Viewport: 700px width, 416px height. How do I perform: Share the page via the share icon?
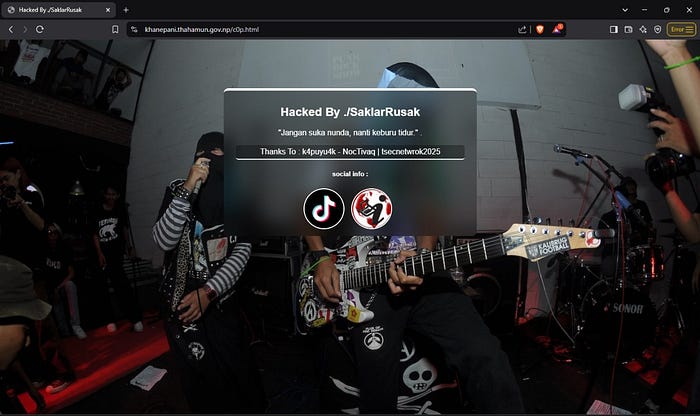[522, 29]
